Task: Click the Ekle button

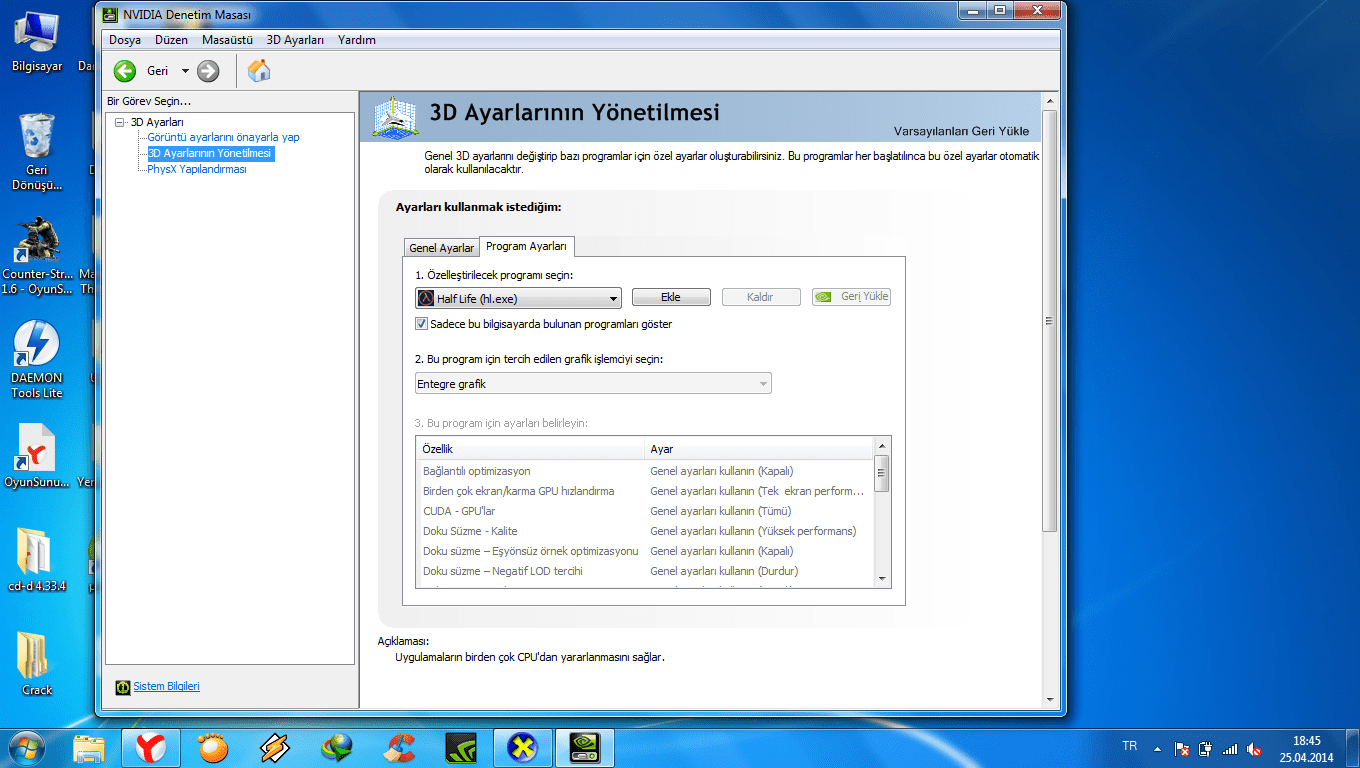Action: (671, 297)
